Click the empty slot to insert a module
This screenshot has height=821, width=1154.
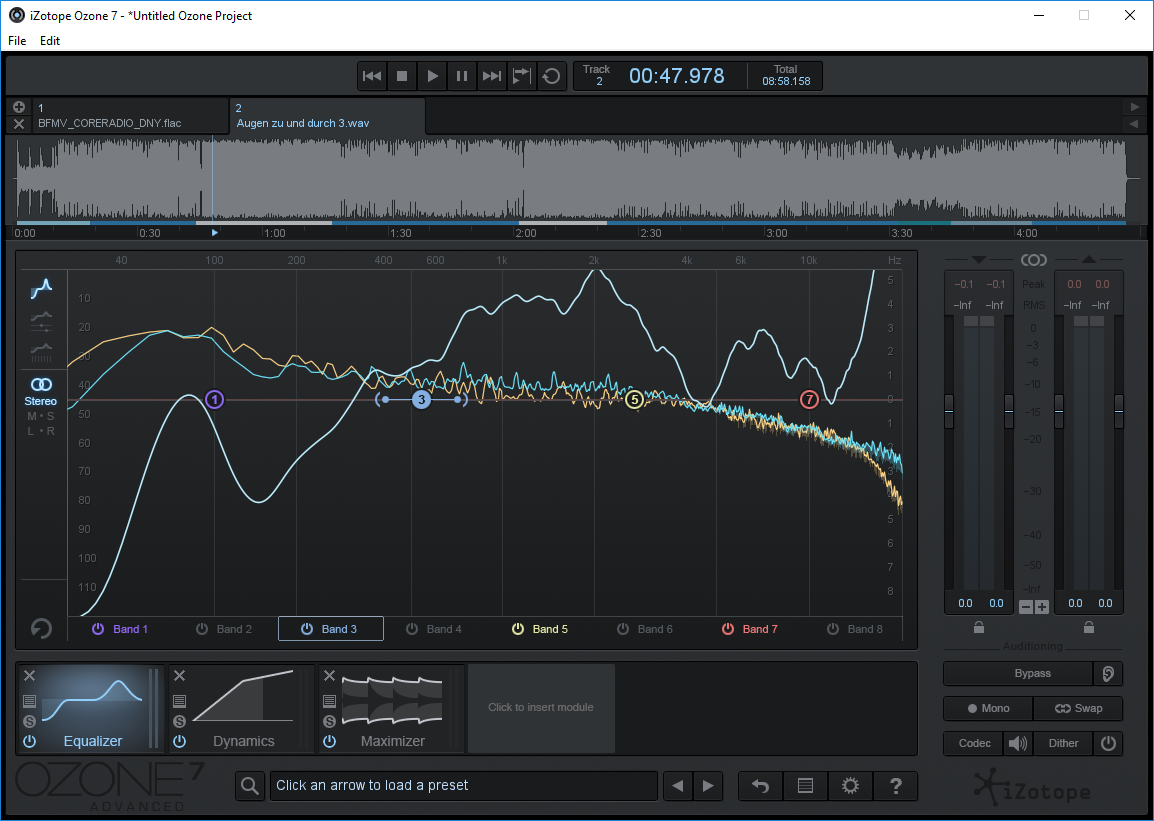click(x=541, y=708)
